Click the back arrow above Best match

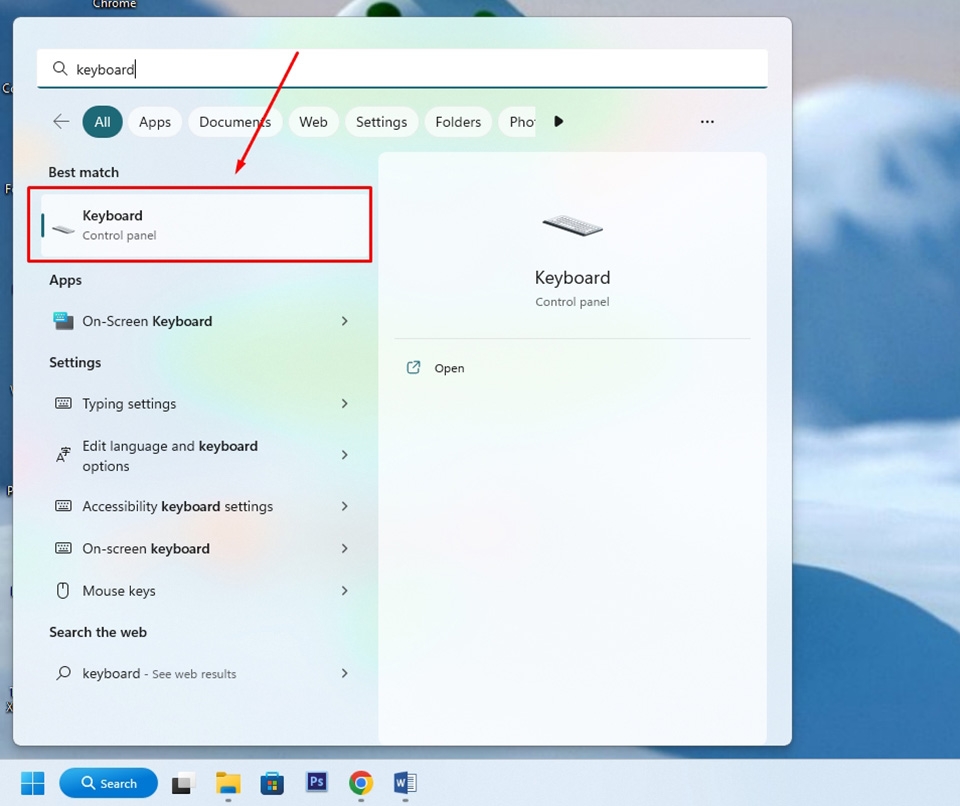pos(60,121)
